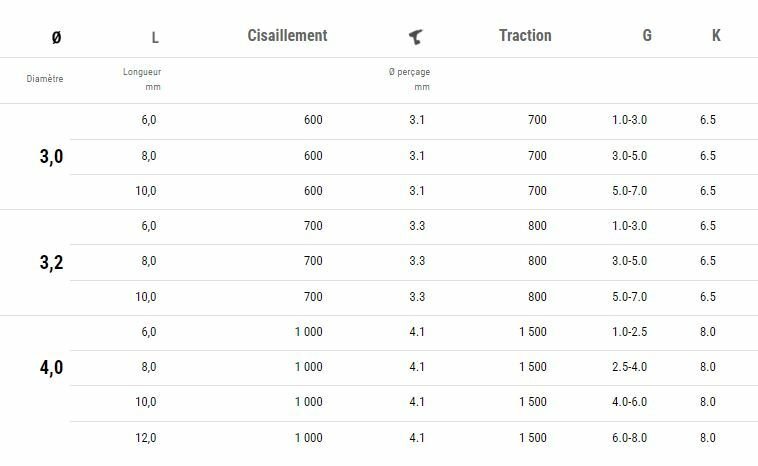The width and height of the screenshot is (758, 466).
Task: Select the 3,2 diameter group label
Action: tap(52, 262)
